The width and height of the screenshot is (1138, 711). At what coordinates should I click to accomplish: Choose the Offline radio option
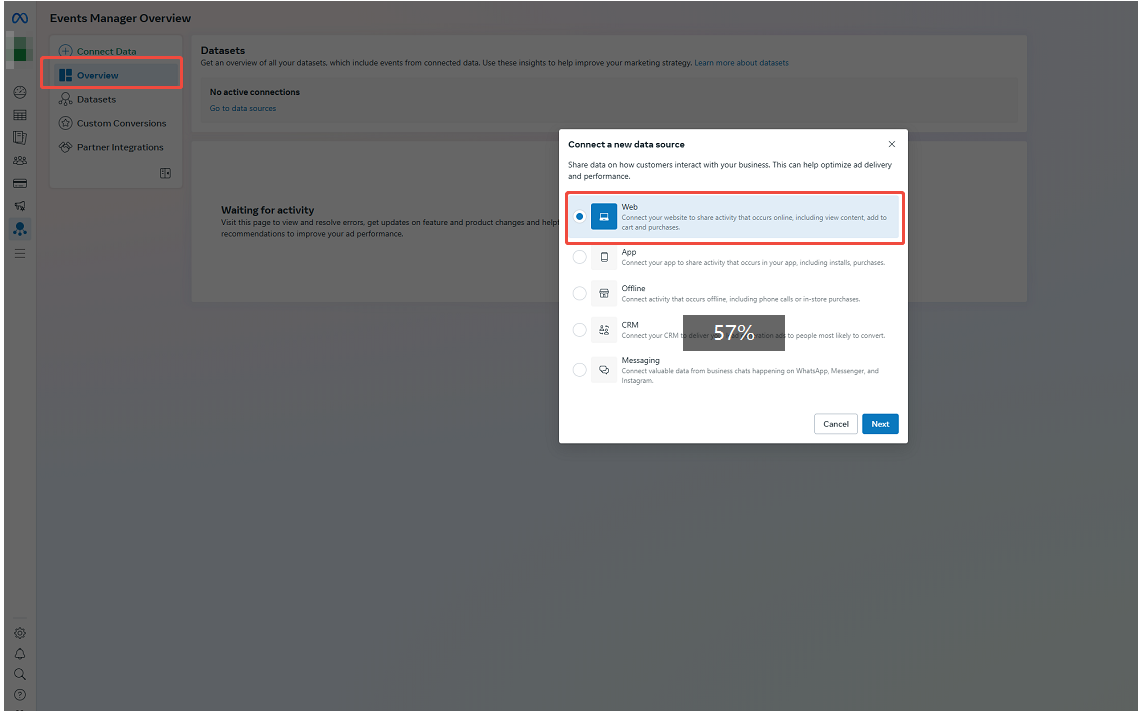point(580,293)
